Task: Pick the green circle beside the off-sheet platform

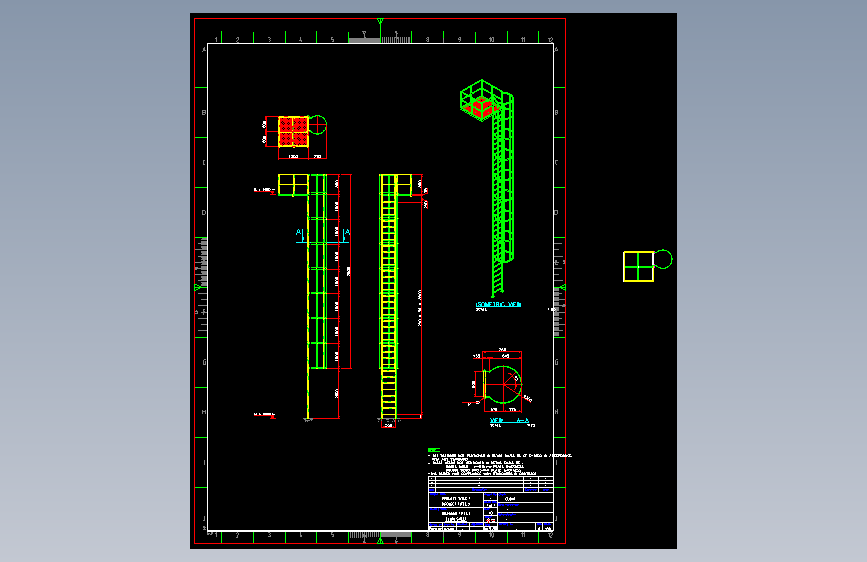Action: 663,259
